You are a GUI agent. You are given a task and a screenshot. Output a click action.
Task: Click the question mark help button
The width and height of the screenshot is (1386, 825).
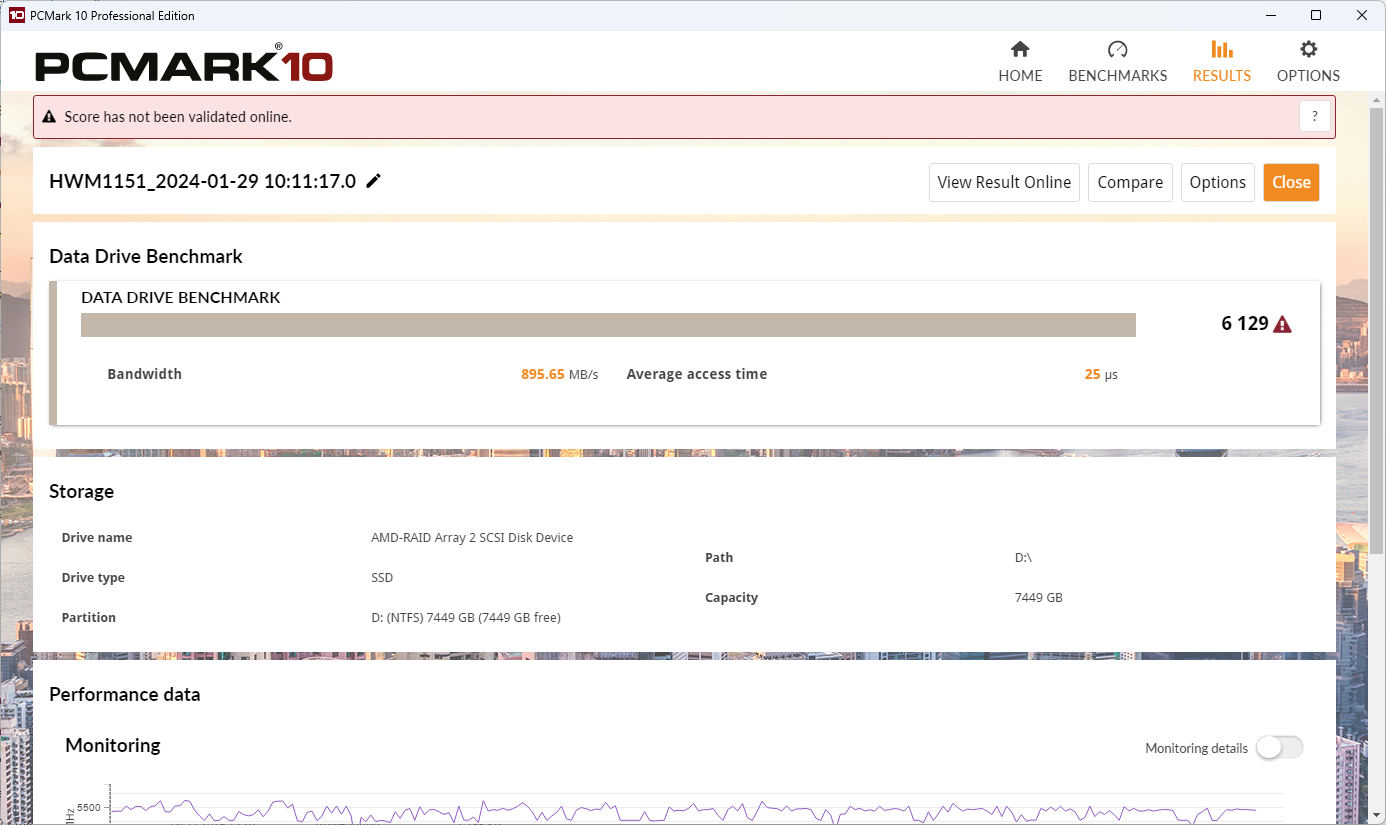pyautogui.click(x=1315, y=117)
